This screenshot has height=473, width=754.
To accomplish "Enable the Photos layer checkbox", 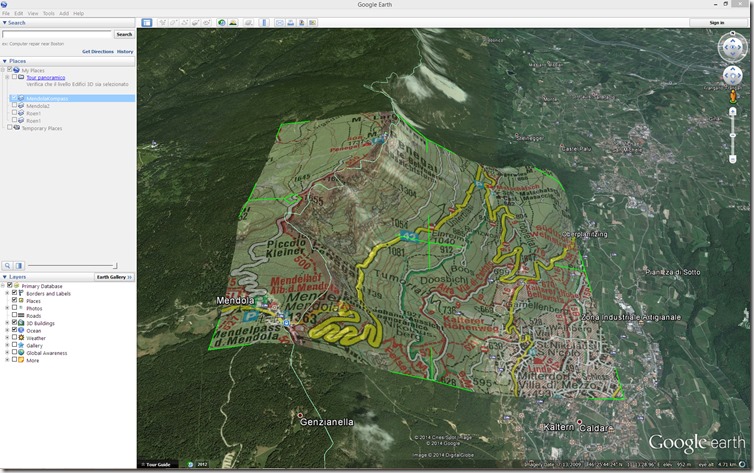I will 14,308.
